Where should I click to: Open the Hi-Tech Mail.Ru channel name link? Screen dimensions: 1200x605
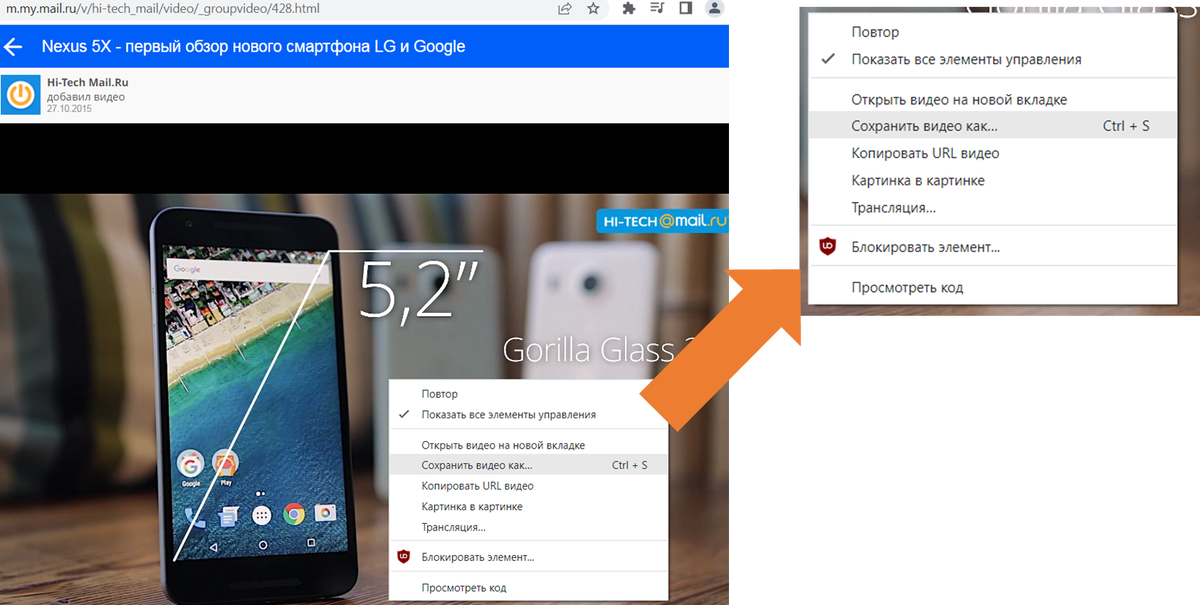[x=88, y=83]
